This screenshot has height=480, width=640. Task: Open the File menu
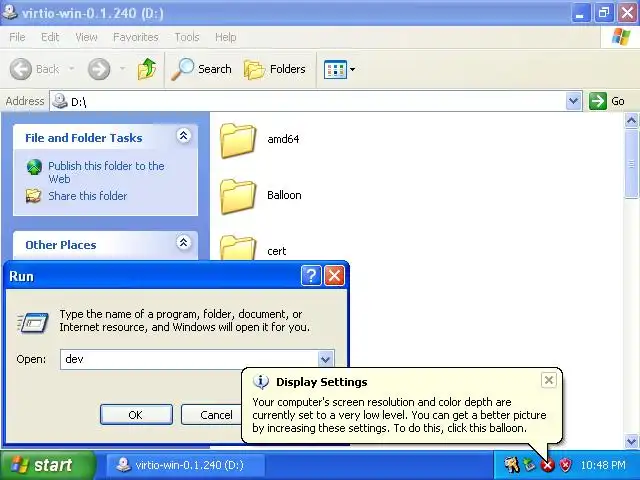(17, 37)
